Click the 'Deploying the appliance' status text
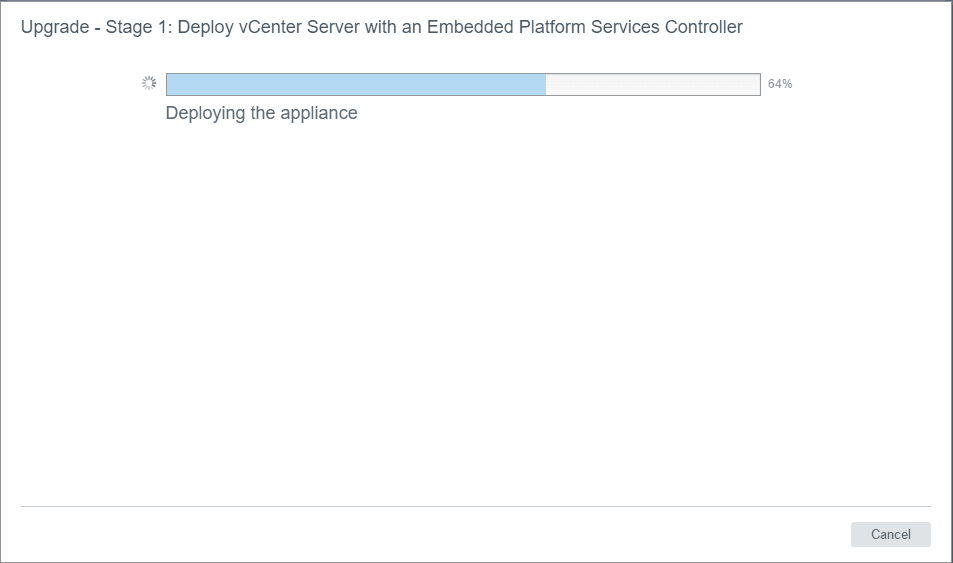Image resolution: width=953 pixels, height=563 pixels. (261, 113)
